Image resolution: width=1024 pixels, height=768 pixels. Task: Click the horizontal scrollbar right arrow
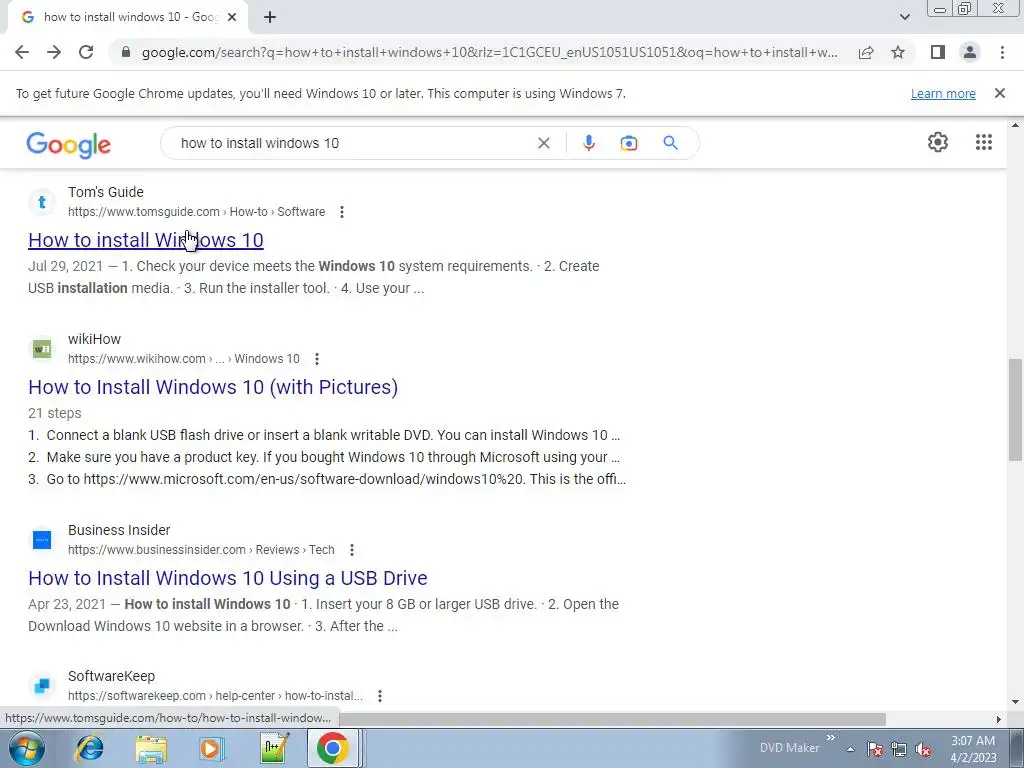point(999,719)
